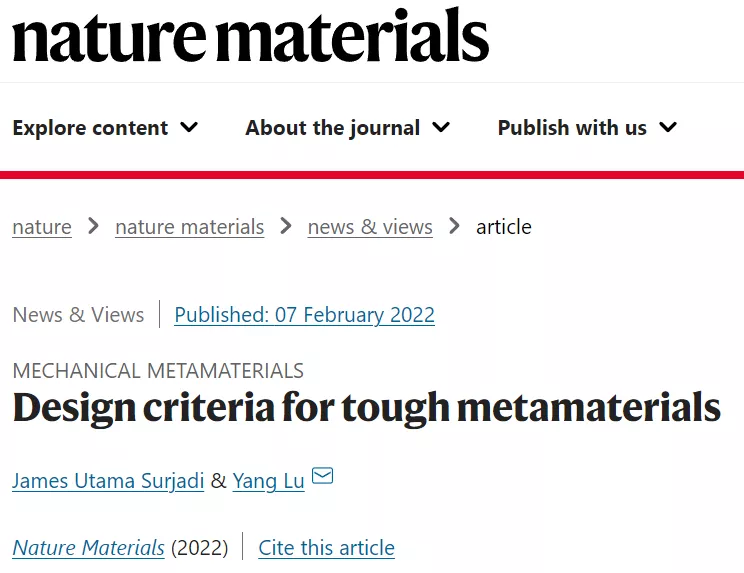This screenshot has height=573, width=744.
Task: Click 'Cite this article'
Action: click(x=326, y=548)
